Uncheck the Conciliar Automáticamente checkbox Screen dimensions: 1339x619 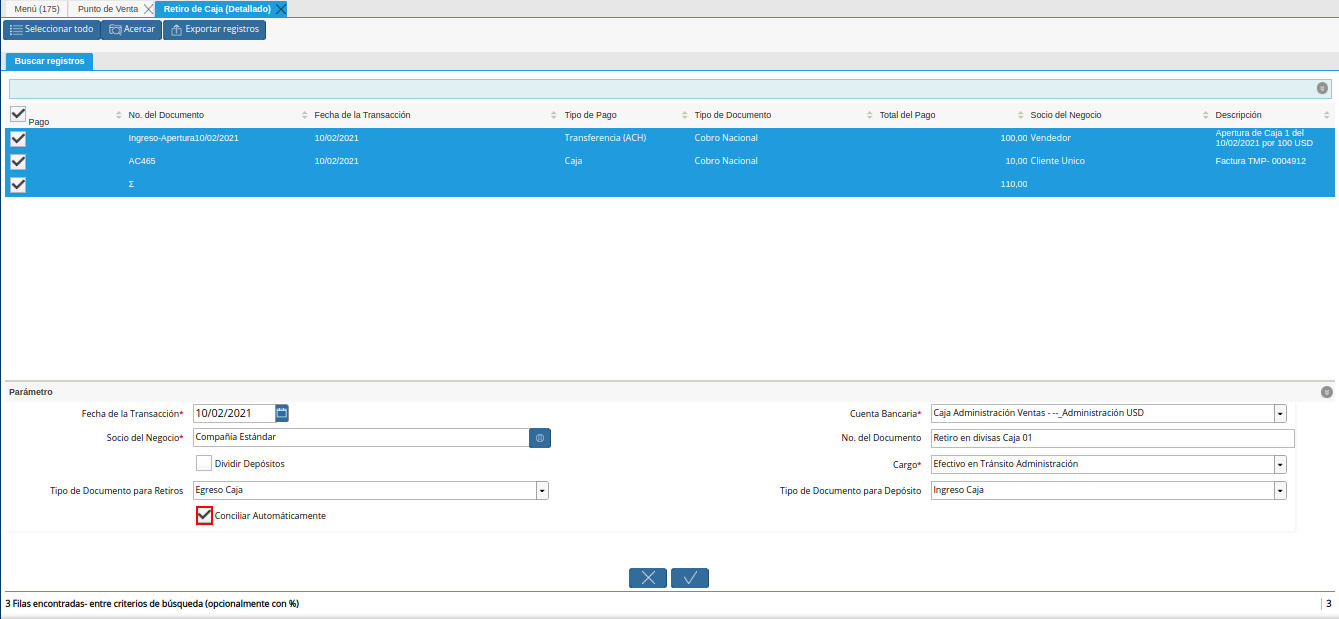tap(205, 516)
